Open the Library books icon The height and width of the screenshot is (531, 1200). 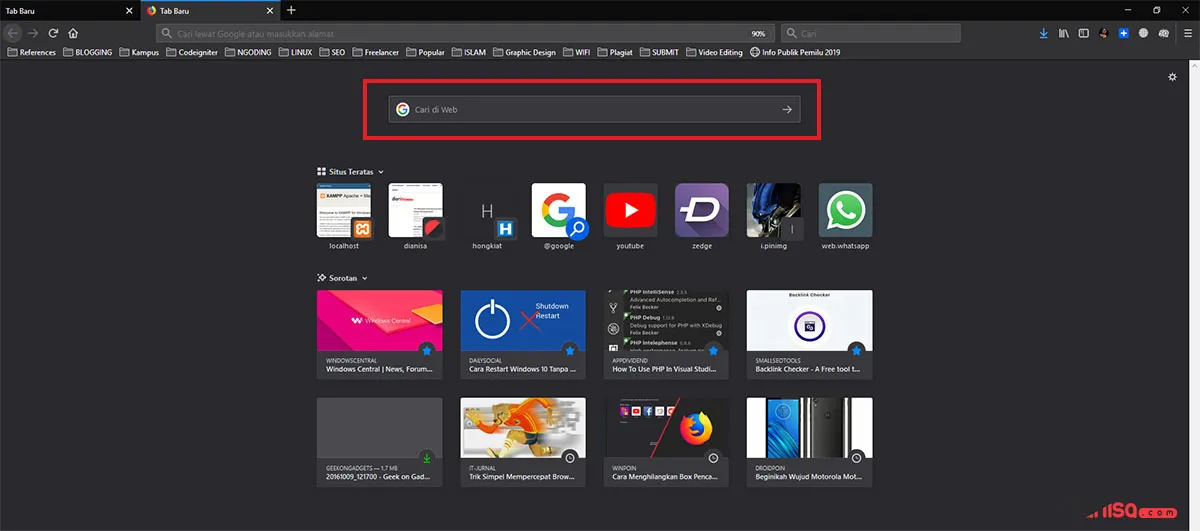[x=1065, y=33]
